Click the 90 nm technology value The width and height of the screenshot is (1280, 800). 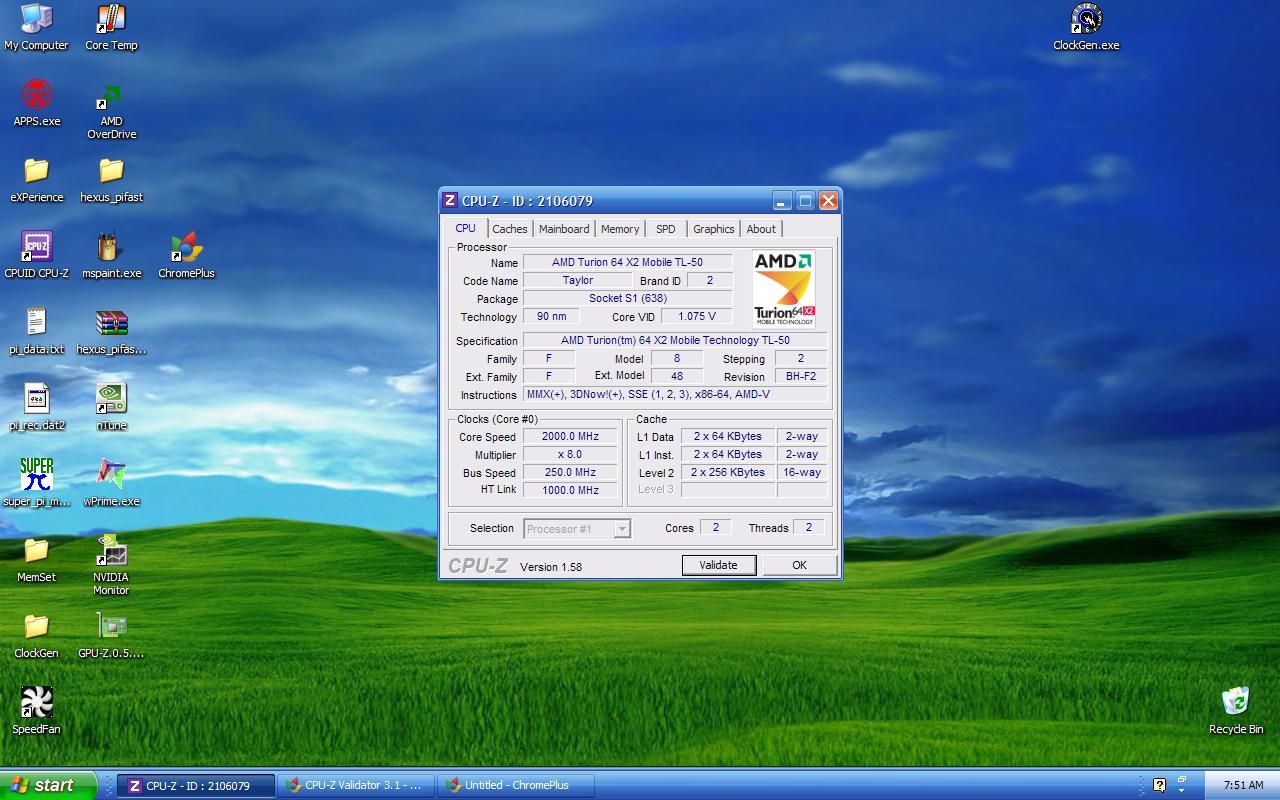point(551,316)
